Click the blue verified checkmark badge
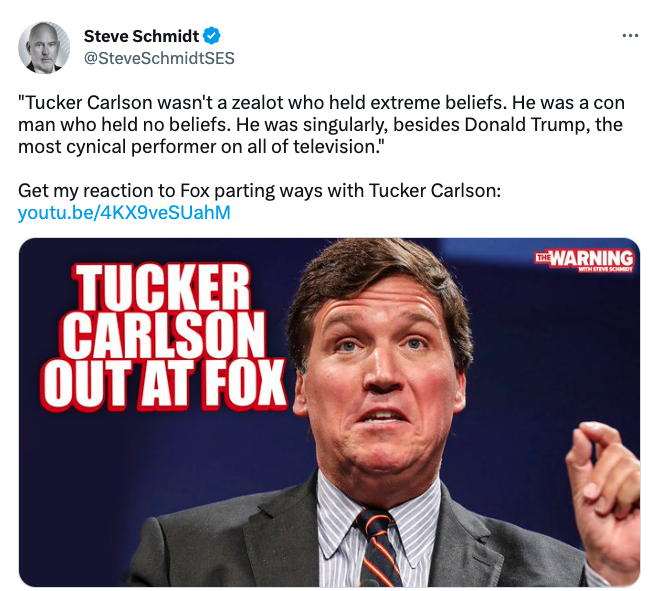Image resolution: width=652 pixels, height=591 pixels. (212, 36)
